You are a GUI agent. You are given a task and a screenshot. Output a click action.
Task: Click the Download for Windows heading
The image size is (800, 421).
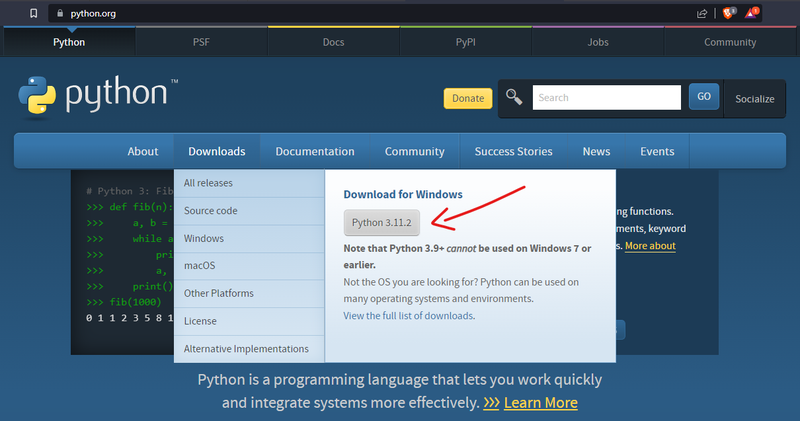coord(403,194)
